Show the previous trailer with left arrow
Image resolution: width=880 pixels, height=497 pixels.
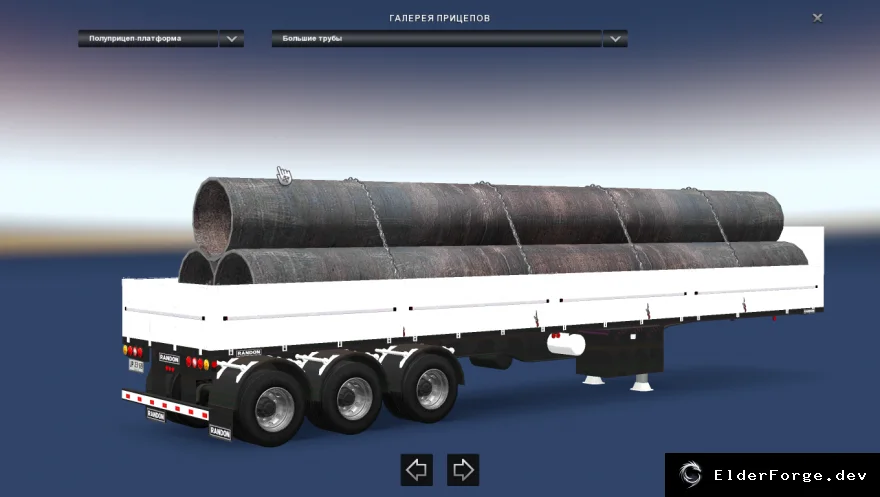tap(416, 470)
